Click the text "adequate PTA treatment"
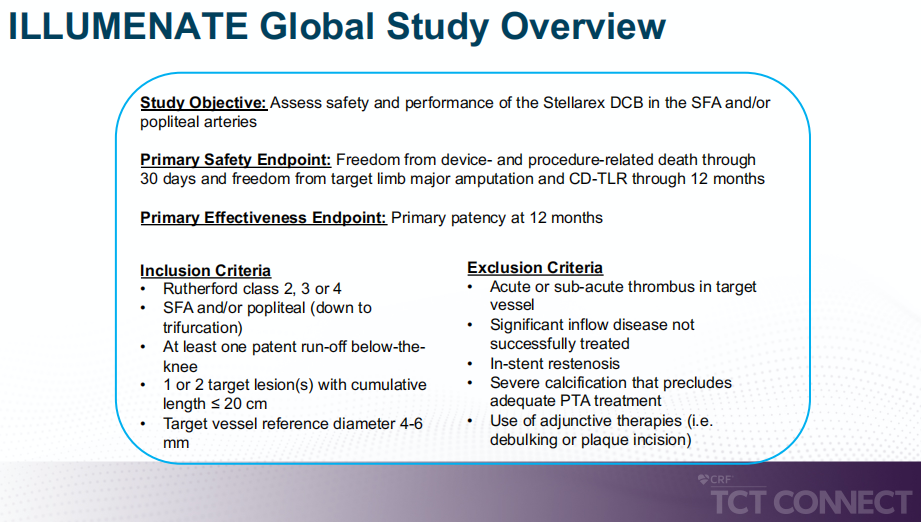The width and height of the screenshot is (921, 522). [576, 401]
